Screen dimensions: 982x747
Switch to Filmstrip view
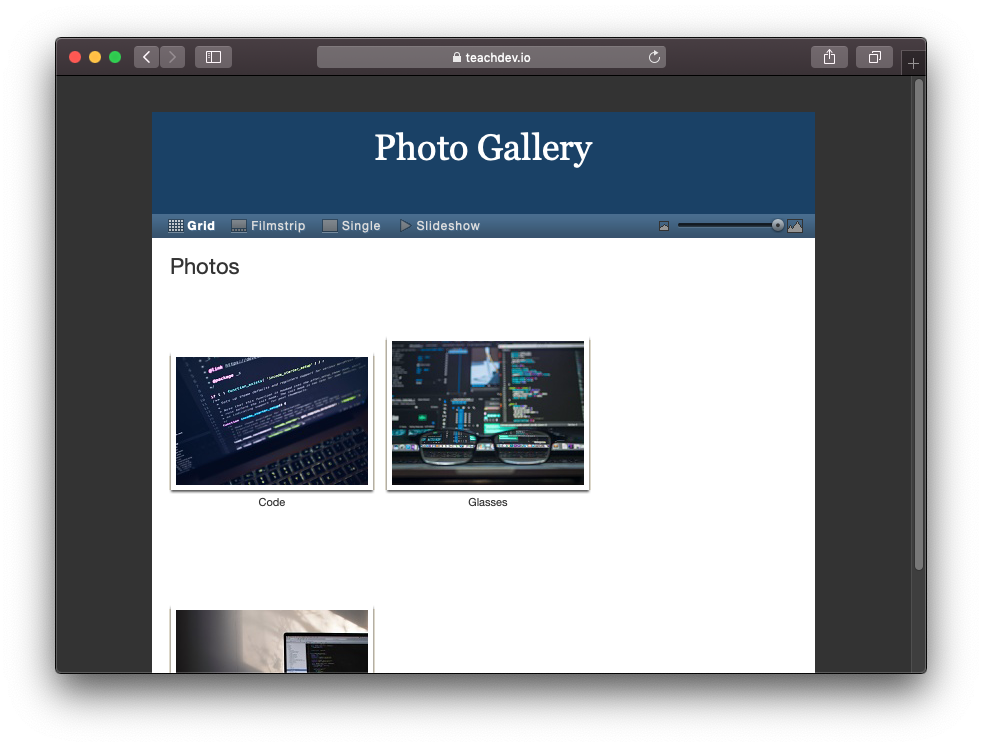coord(268,226)
